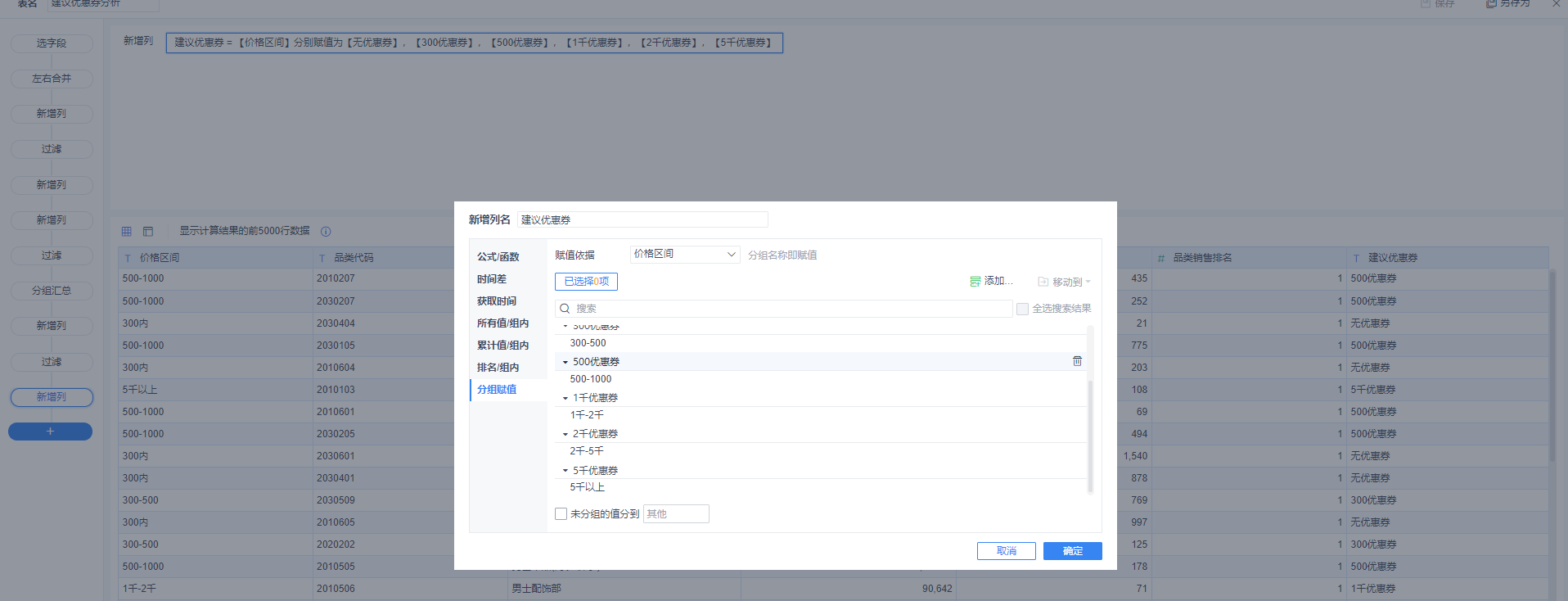Confirm with the 确定 button
Viewport: 1568px width, 601px height.
(1073, 551)
